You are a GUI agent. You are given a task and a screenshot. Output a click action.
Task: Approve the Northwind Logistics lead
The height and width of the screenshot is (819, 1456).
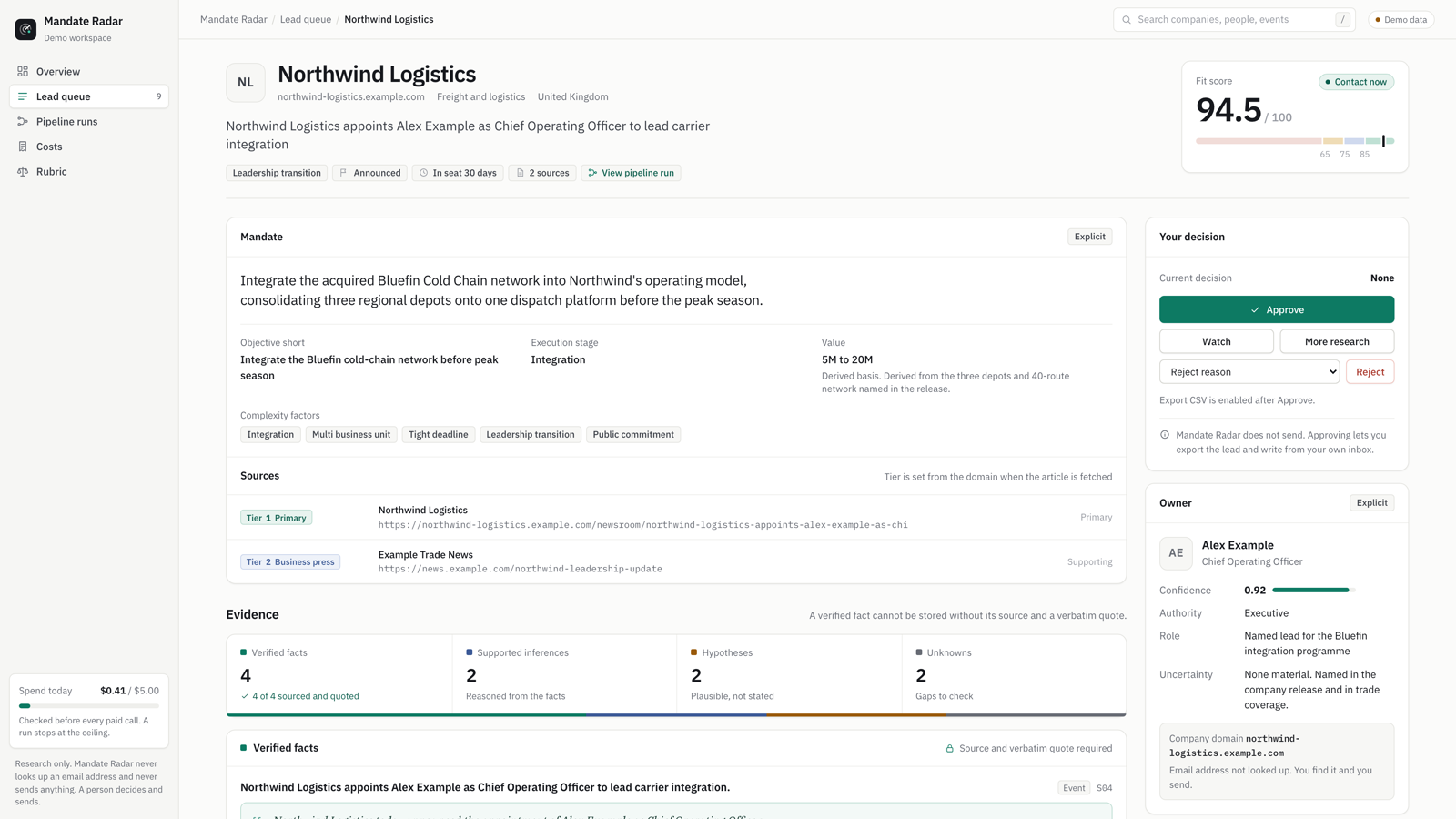[x=1276, y=309]
